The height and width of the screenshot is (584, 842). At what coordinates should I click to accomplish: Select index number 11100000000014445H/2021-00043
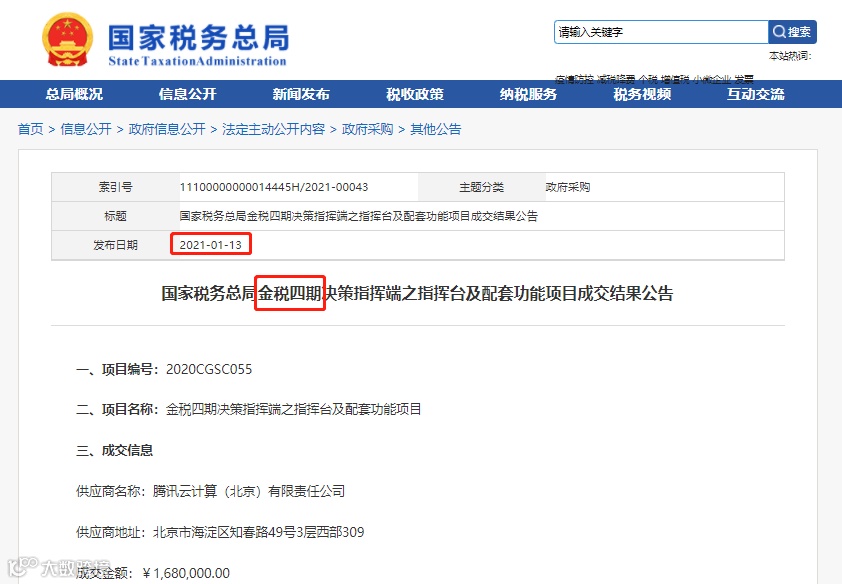[x=274, y=187]
